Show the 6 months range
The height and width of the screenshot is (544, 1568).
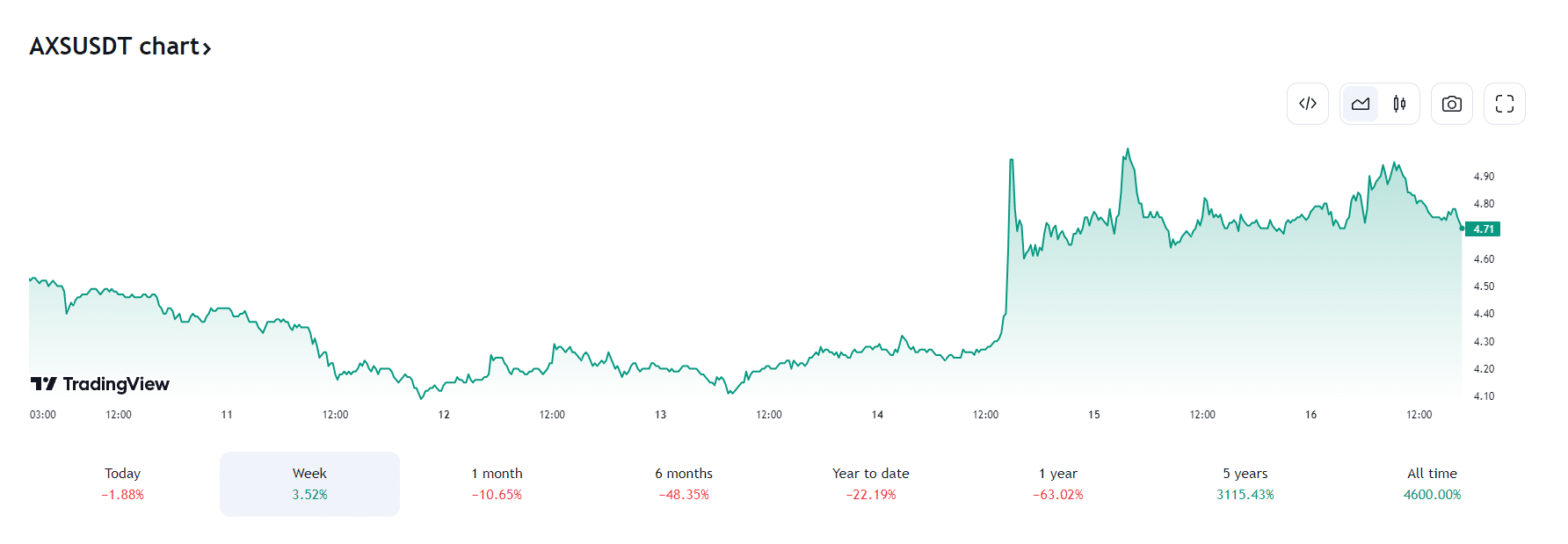pyautogui.click(x=684, y=483)
